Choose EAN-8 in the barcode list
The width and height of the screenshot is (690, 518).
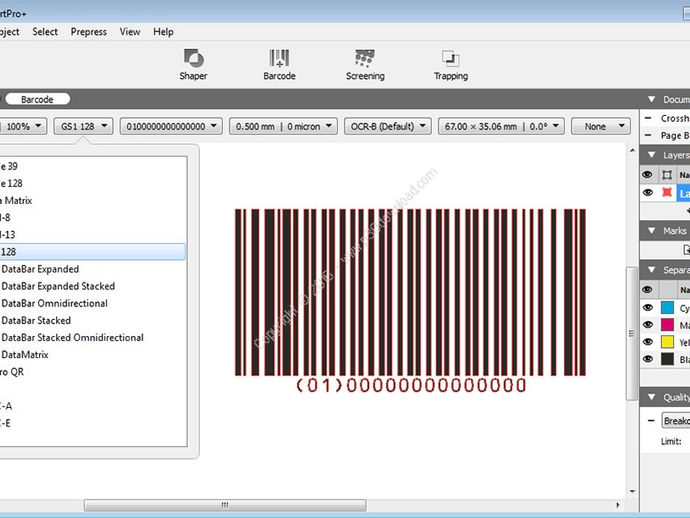click(92, 218)
